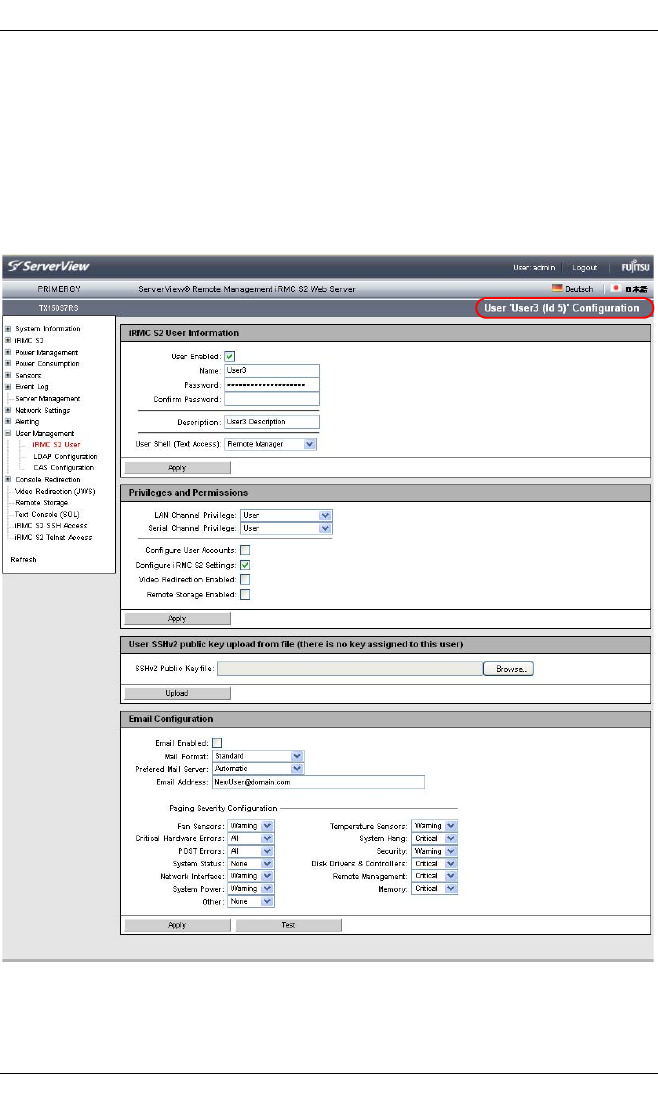This screenshot has height=1105, width=658.
Task: Switch language to Deutsch
Action: coord(579,289)
